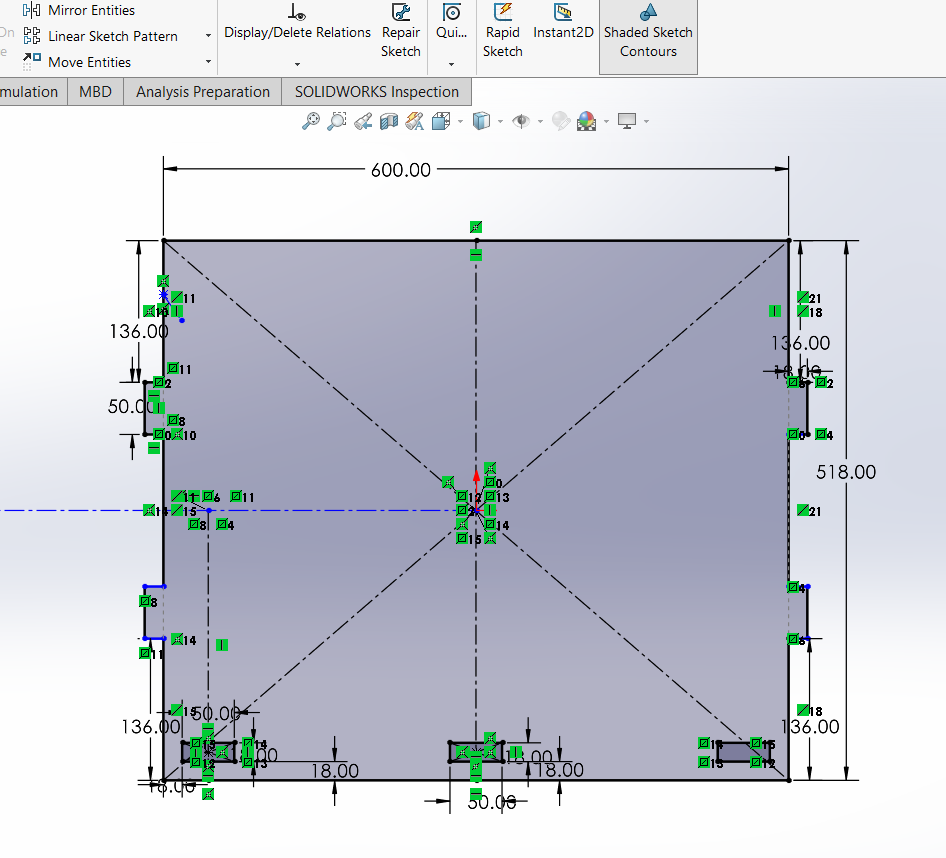Expand the Linear Sketch Pattern dropdown arrow
Screen dimensions: 946x858
(x=208, y=36)
